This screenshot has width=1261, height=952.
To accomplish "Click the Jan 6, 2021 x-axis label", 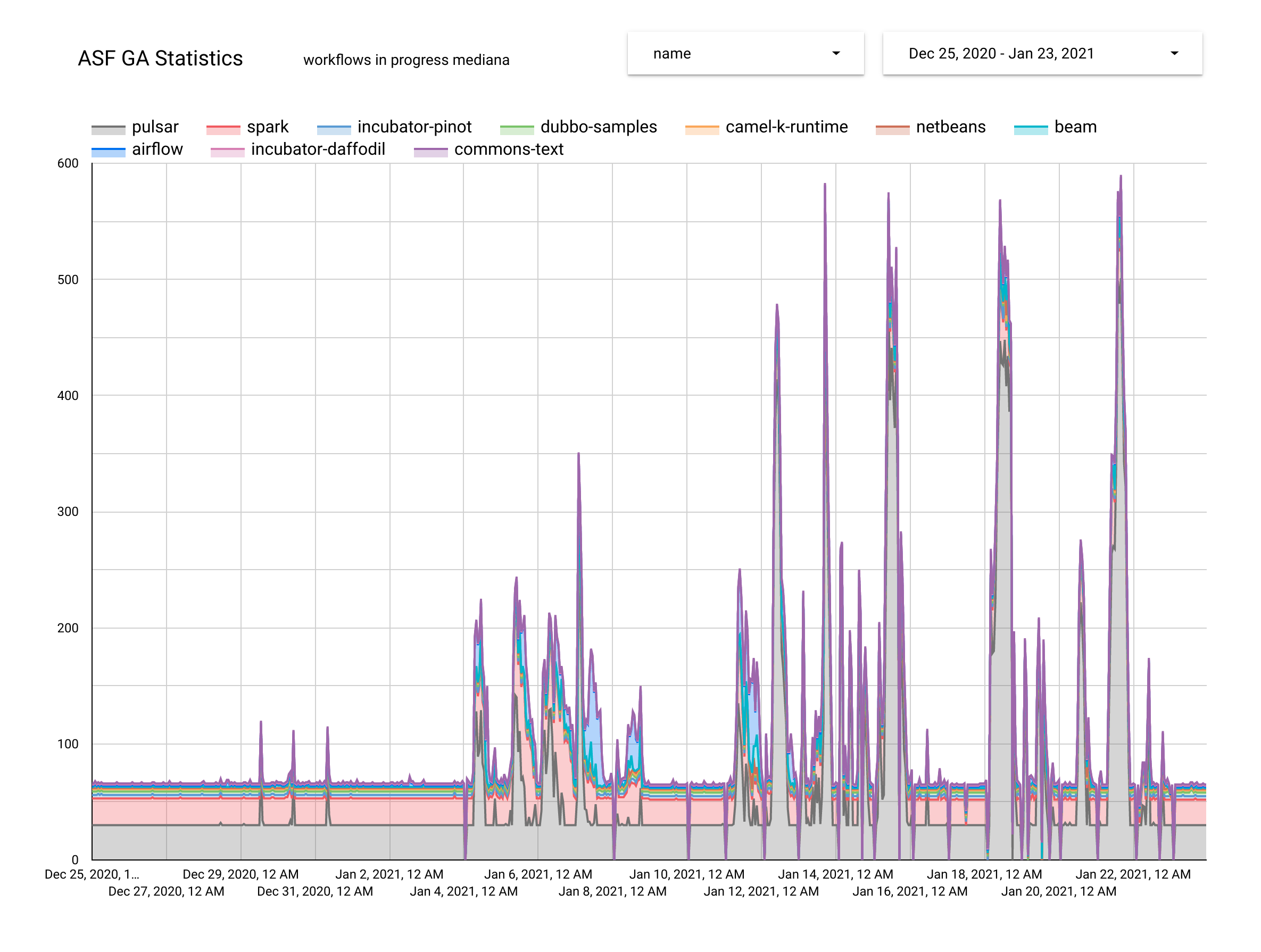I will click(x=537, y=874).
